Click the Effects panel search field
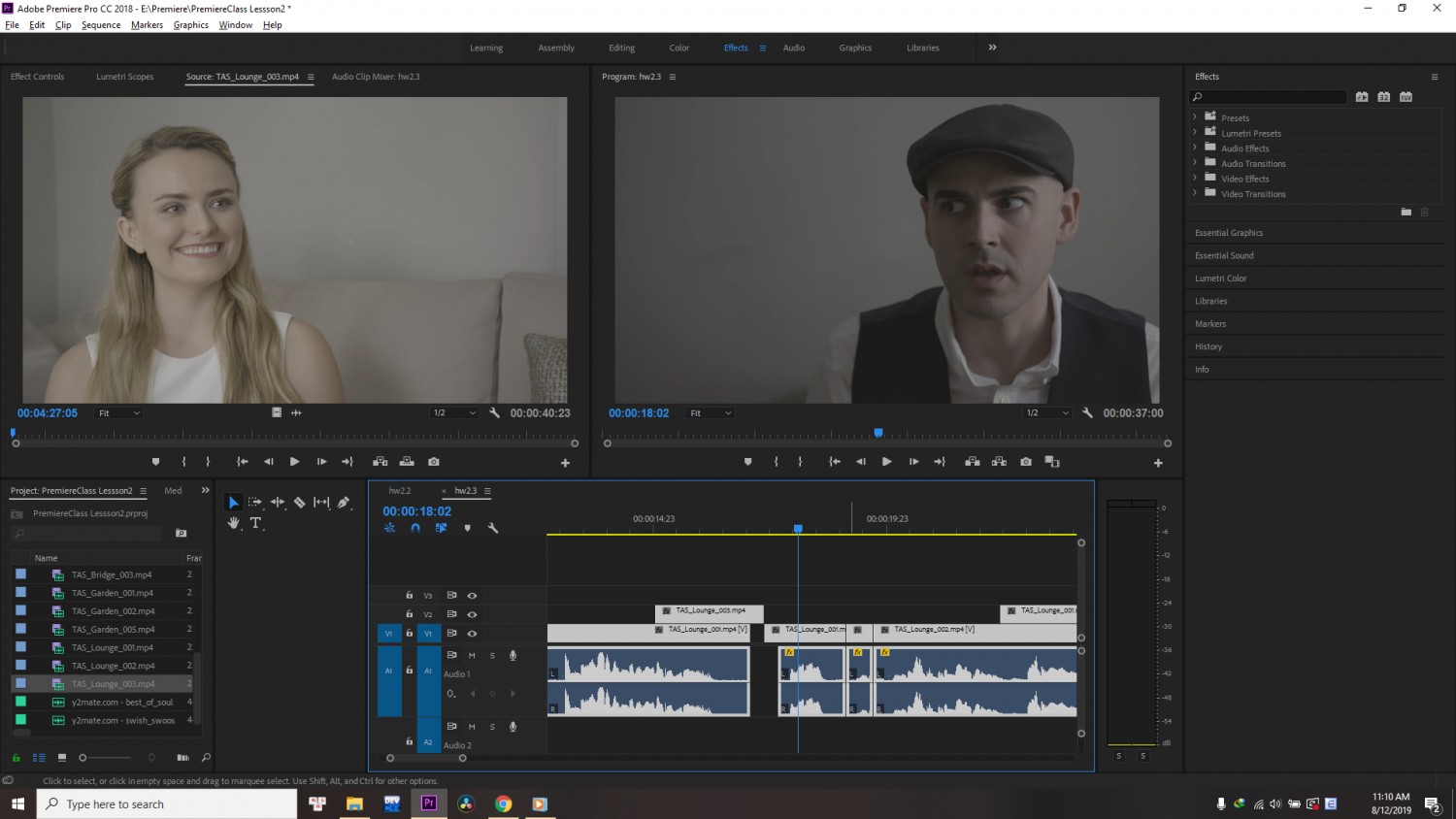 (x=1268, y=97)
